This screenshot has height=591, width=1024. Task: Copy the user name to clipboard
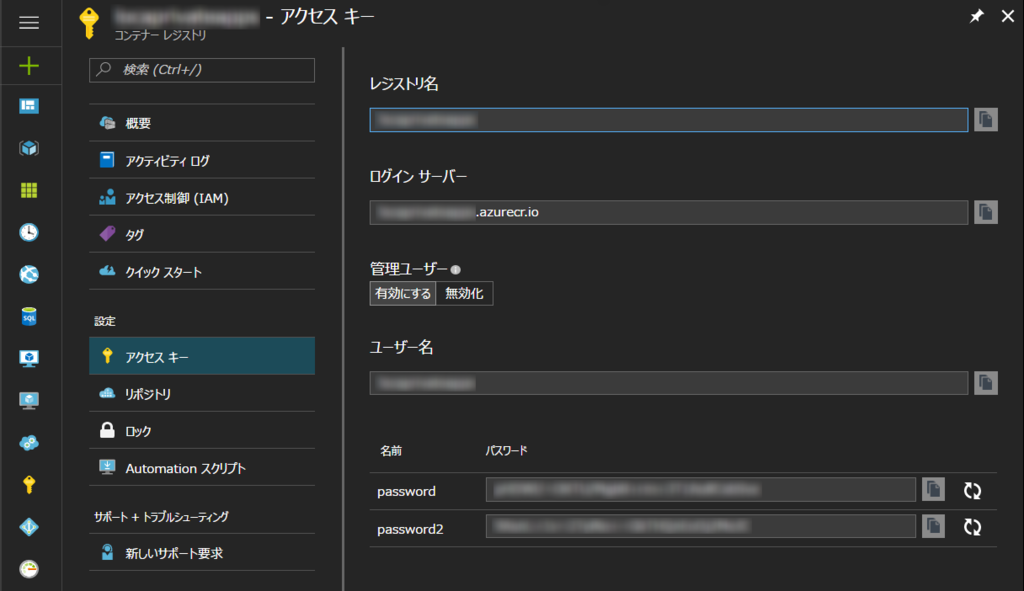[x=985, y=383]
